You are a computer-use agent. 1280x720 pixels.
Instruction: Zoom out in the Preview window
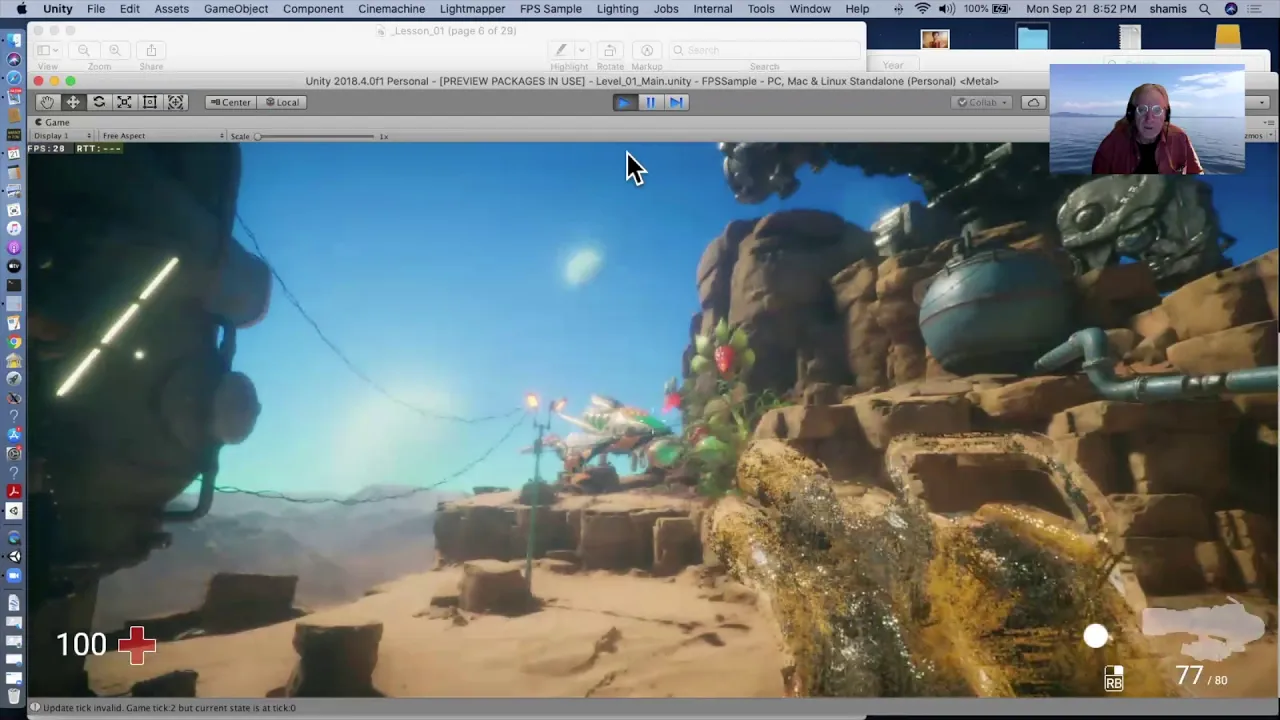coord(84,50)
